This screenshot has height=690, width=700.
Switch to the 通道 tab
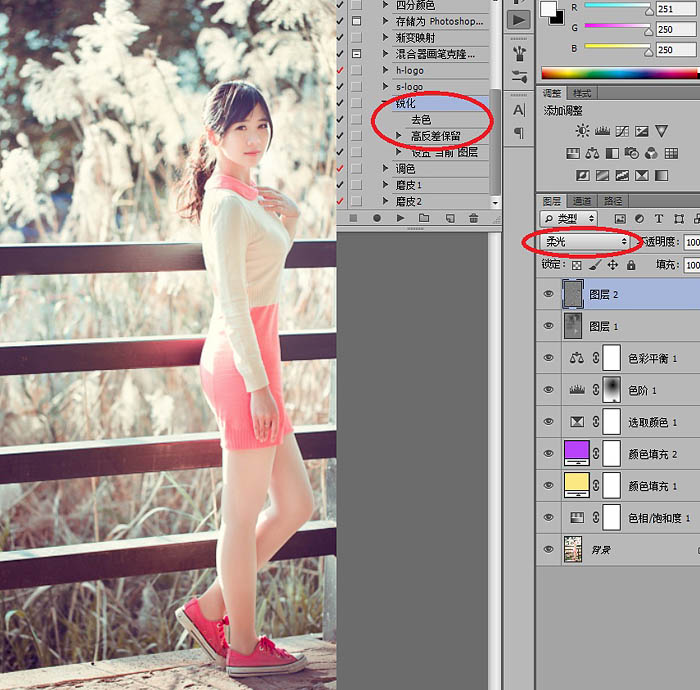point(583,201)
